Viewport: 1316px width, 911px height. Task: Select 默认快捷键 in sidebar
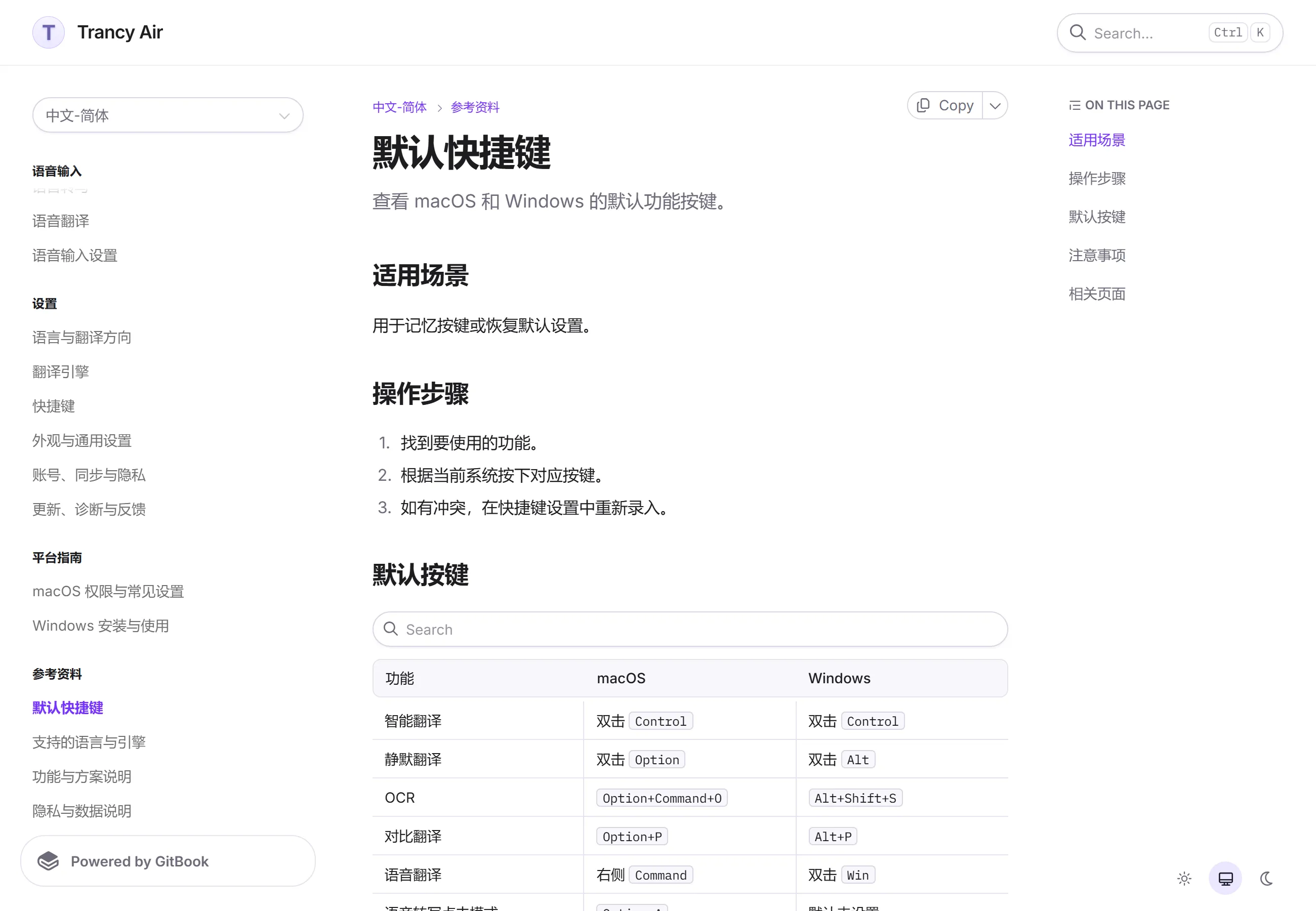pos(68,708)
